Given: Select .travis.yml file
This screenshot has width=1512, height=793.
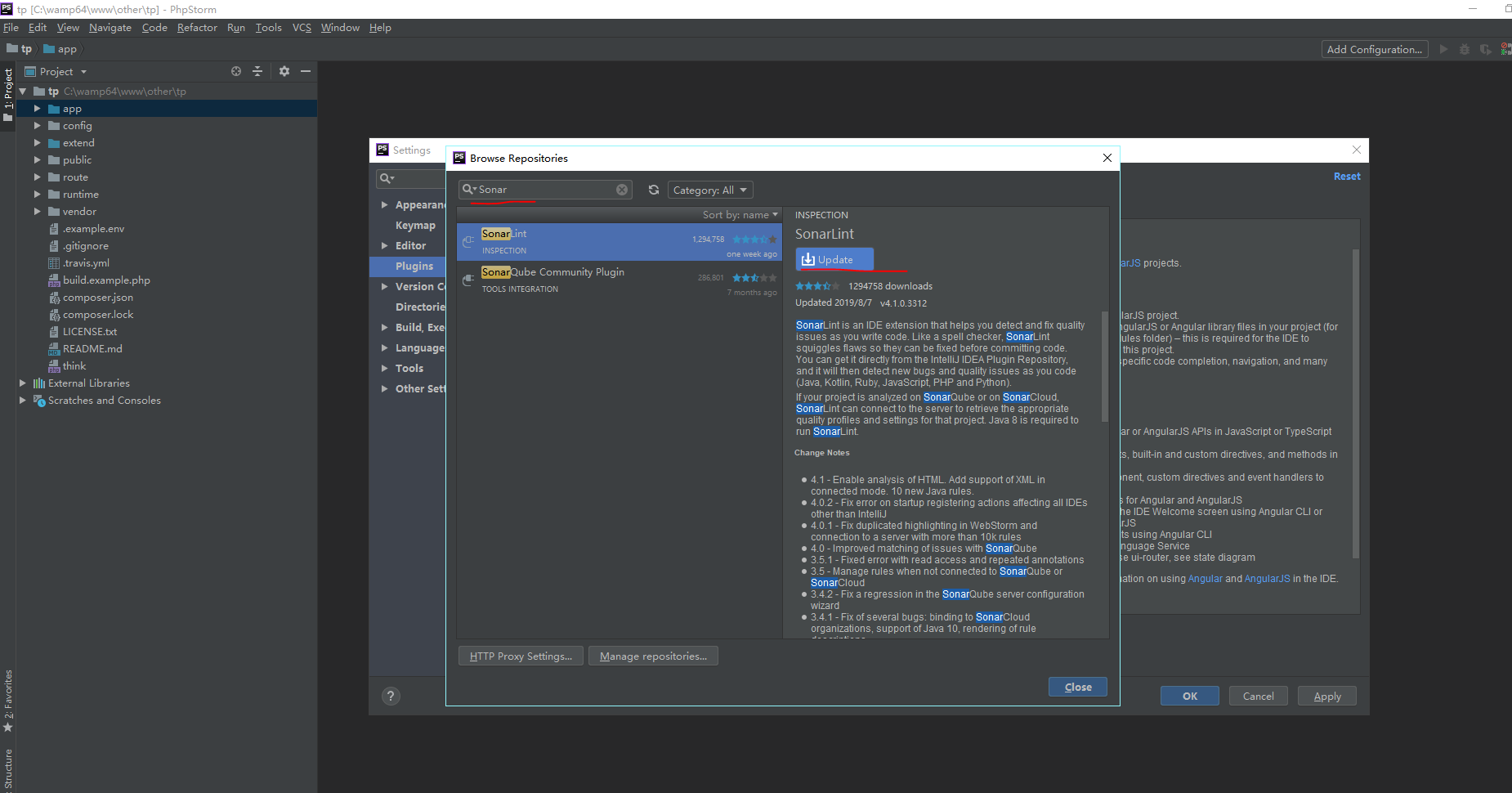Looking at the screenshot, I should click(x=86, y=263).
